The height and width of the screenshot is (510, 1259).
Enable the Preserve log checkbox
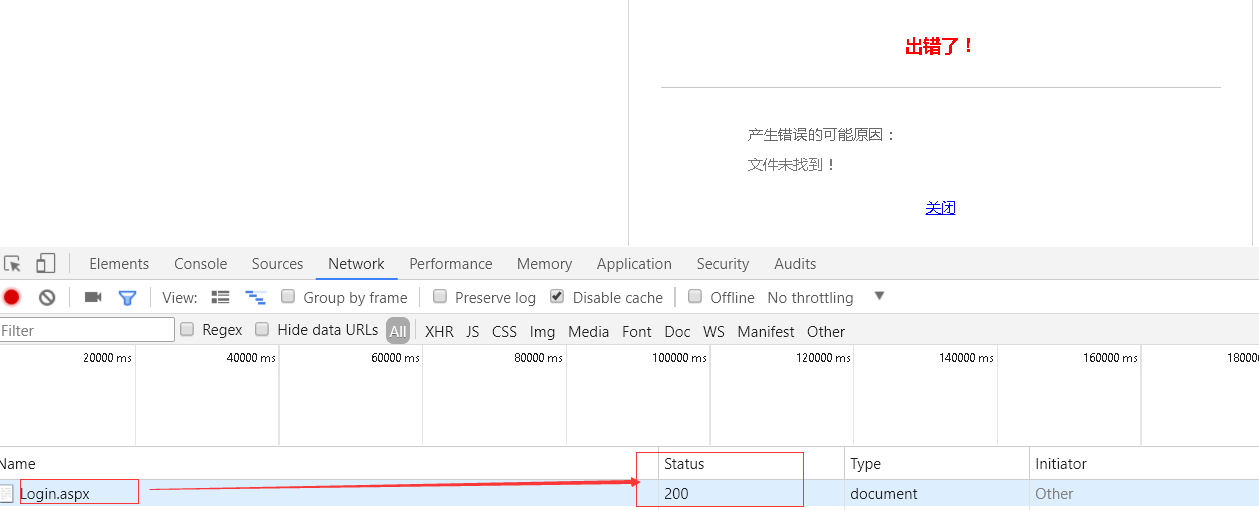440,297
